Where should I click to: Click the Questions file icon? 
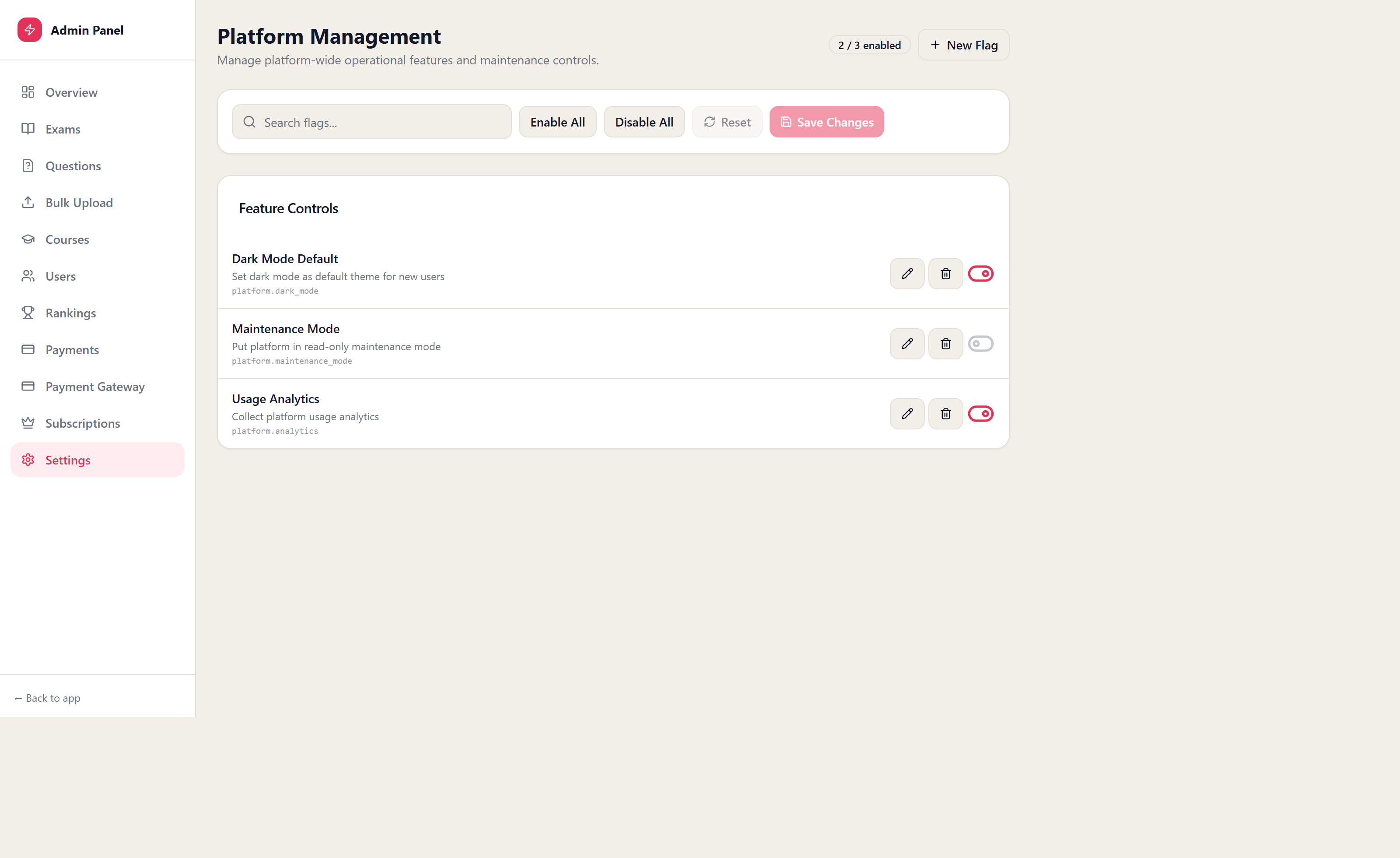pyautogui.click(x=28, y=165)
